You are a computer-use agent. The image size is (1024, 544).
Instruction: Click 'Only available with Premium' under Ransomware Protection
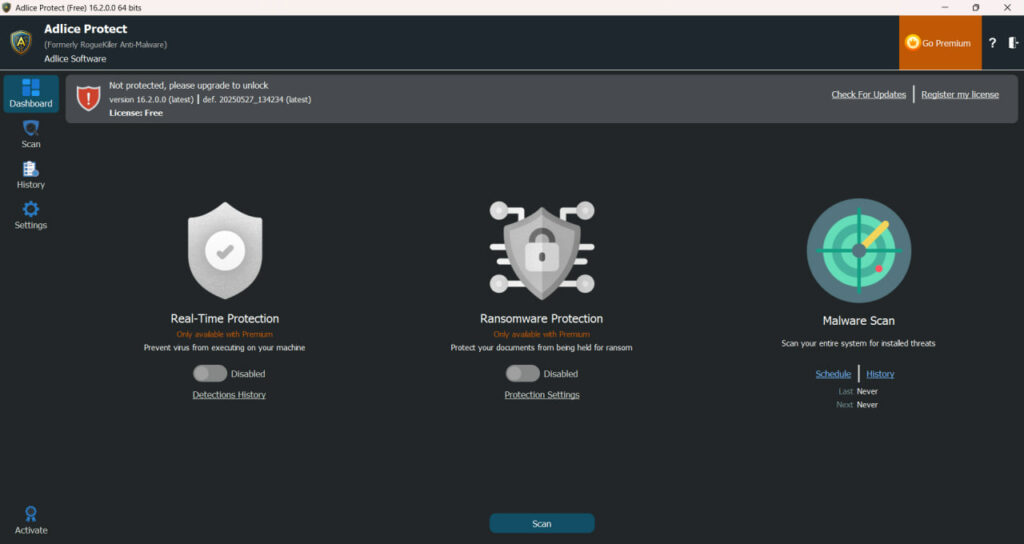coord(541,334)
